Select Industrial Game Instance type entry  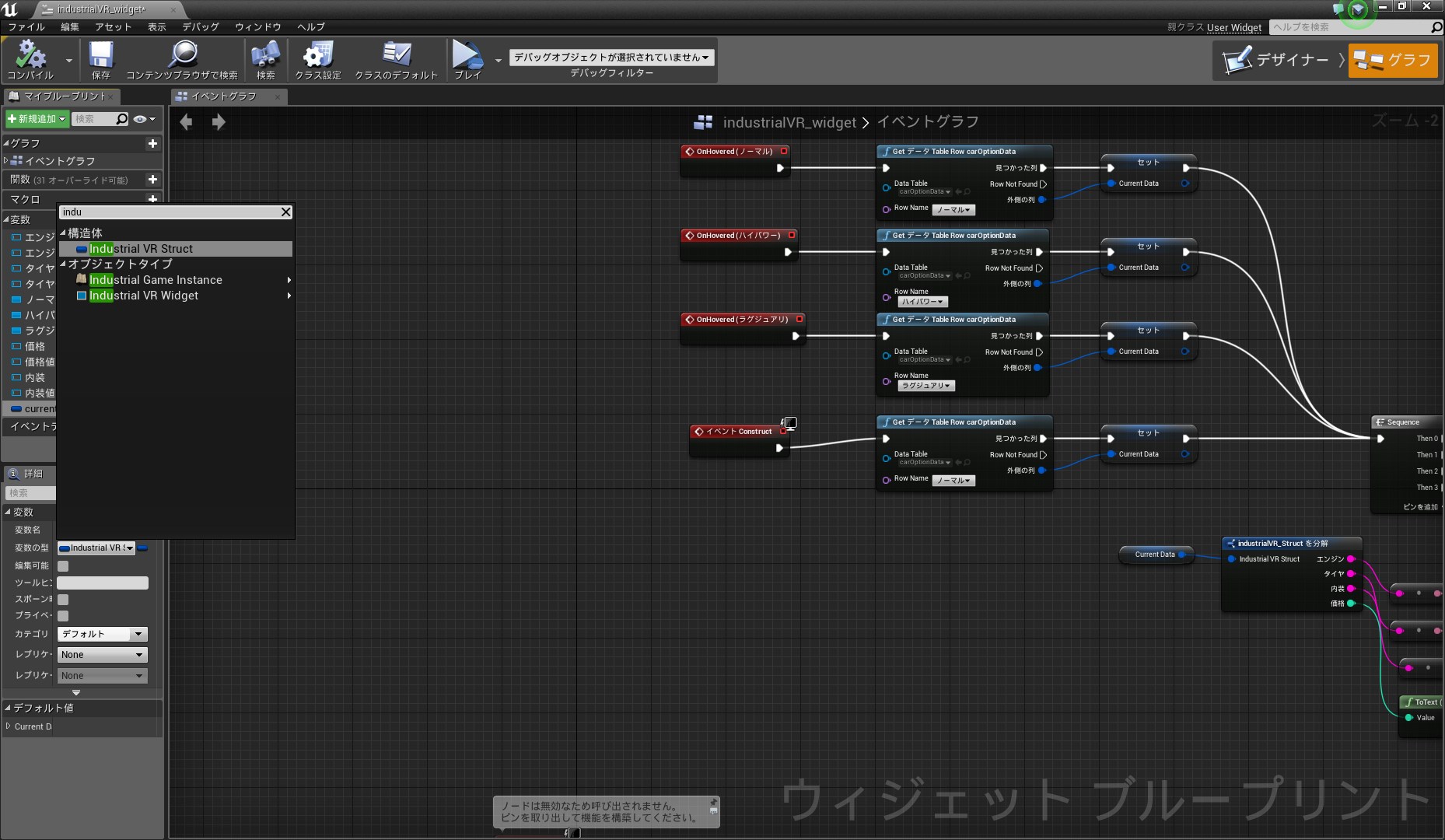click(x=176, y=280)
